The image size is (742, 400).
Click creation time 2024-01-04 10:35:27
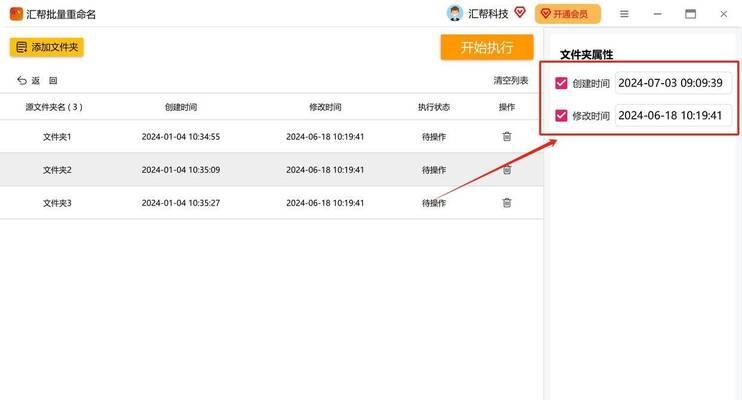pyautogui.click(x=181, y=203)
